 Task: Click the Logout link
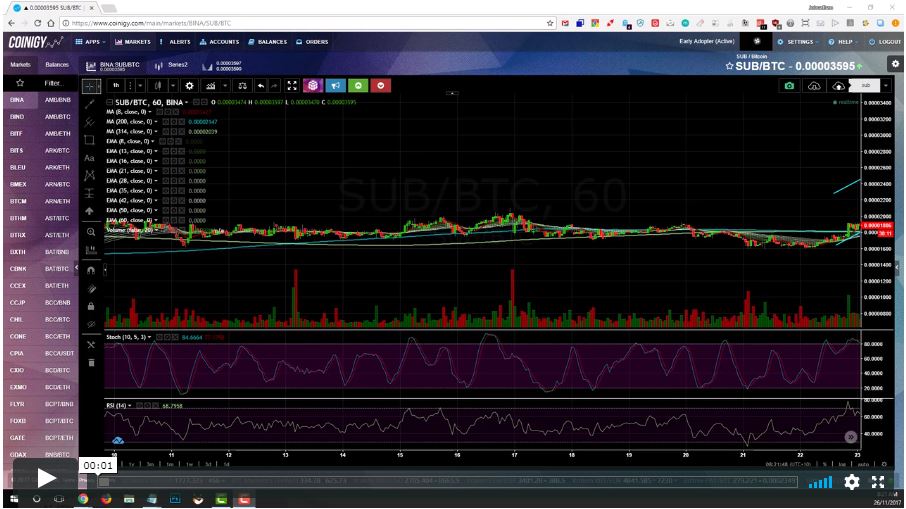pos(885,42)
